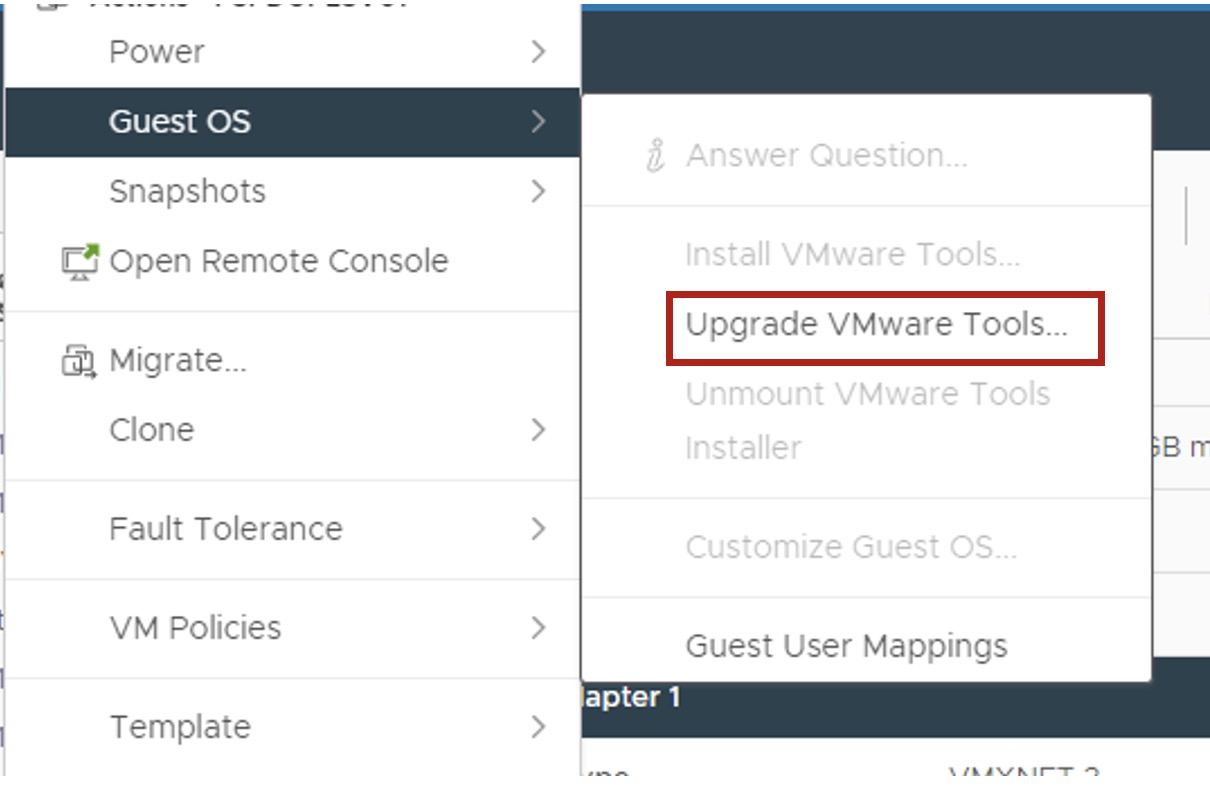Expand the Power submenu arrow
The image size is (1210, 800).
tap(539, 52)
